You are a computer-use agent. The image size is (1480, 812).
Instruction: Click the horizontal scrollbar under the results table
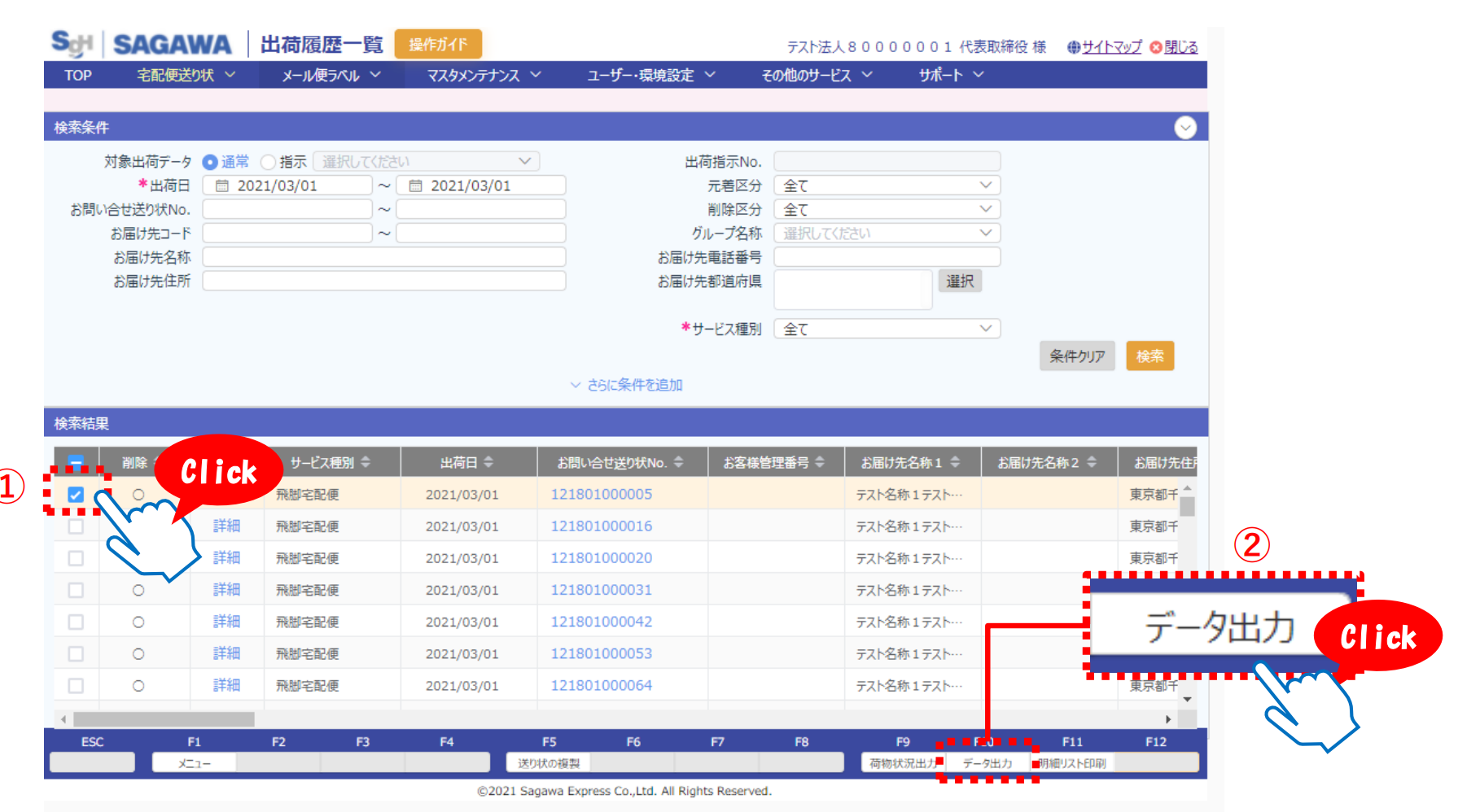pos(164,719)
